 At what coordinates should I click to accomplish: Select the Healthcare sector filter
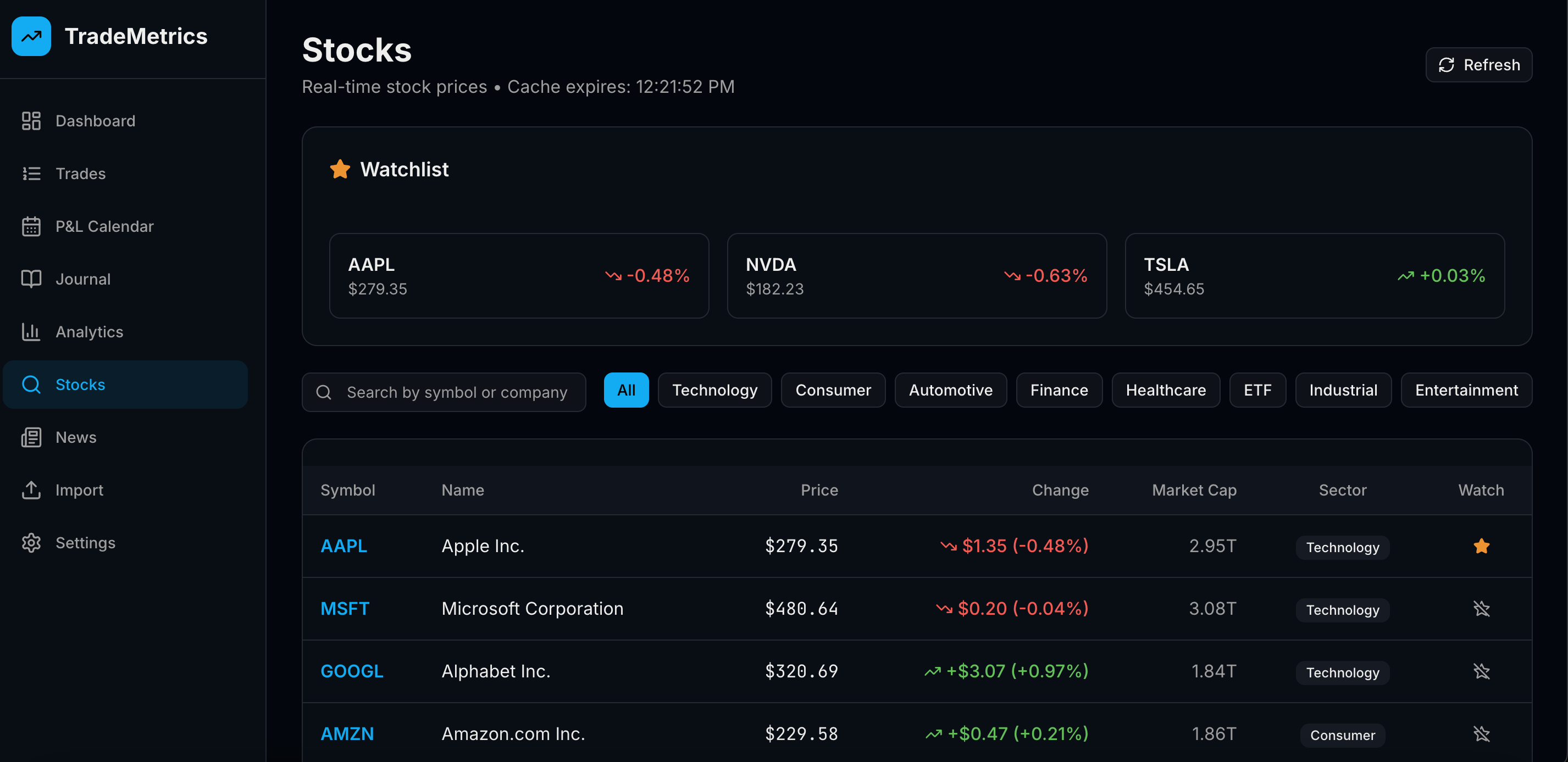(1165, 390)
